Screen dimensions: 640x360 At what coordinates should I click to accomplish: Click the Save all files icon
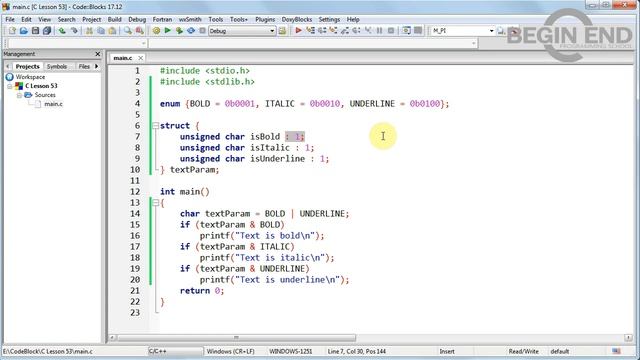pos(47,31)
